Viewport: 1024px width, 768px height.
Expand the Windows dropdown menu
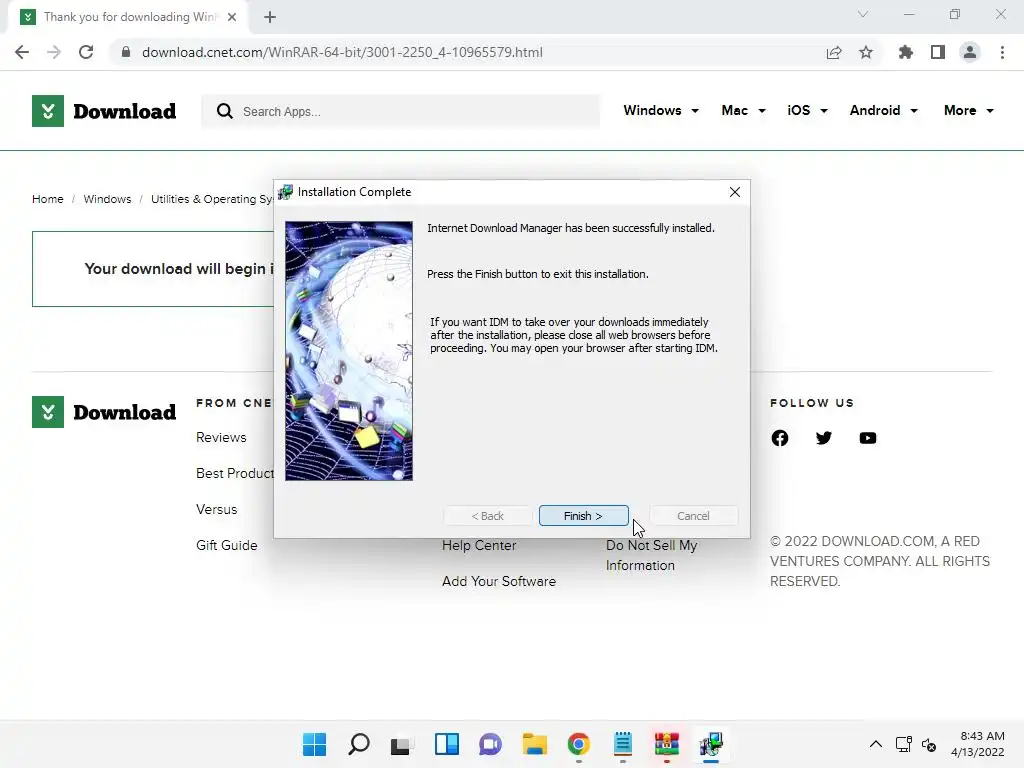pyautogui.click(x=661, y=110)
